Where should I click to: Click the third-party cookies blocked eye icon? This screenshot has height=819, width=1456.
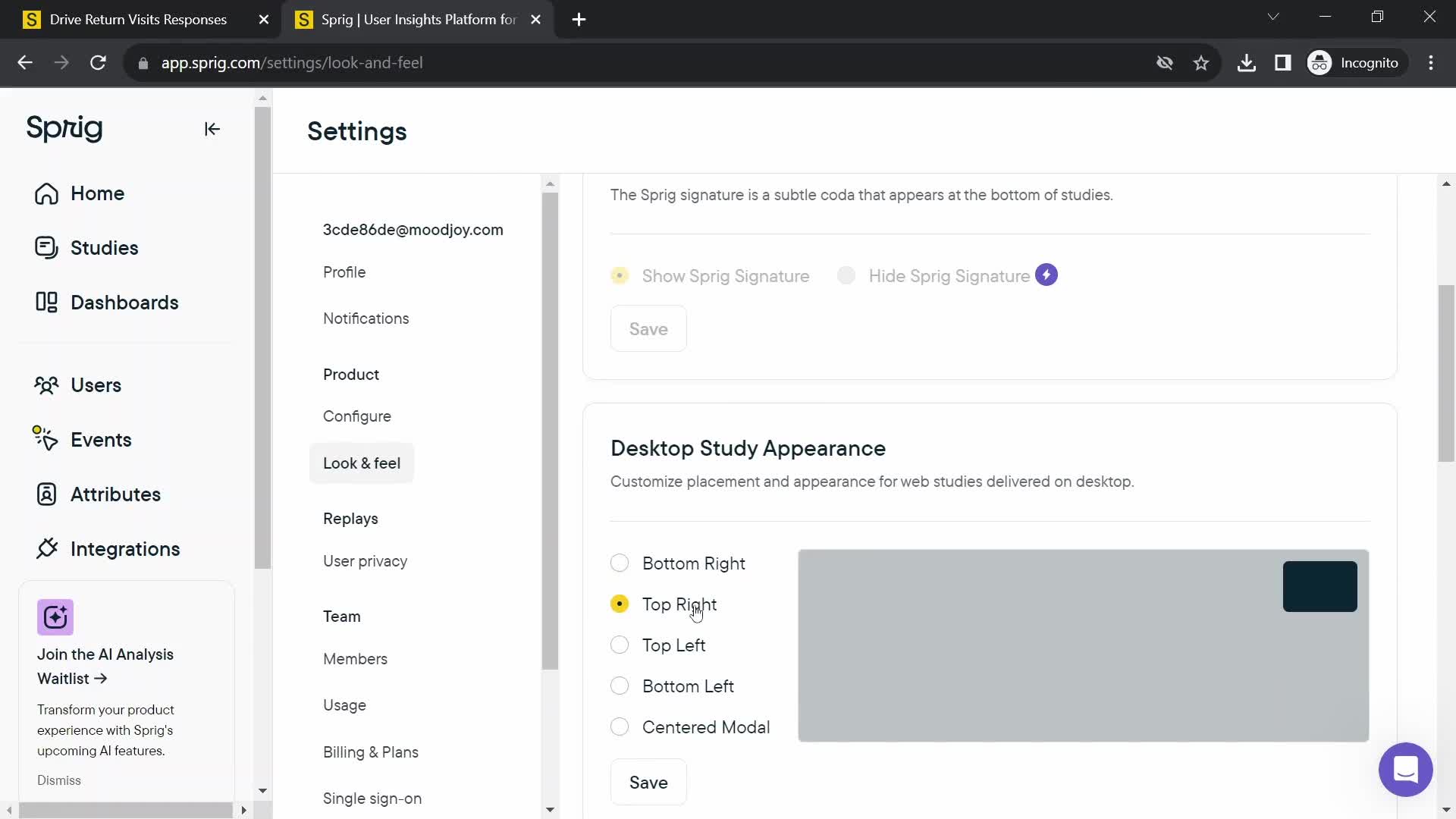(x=1165, y=63)
